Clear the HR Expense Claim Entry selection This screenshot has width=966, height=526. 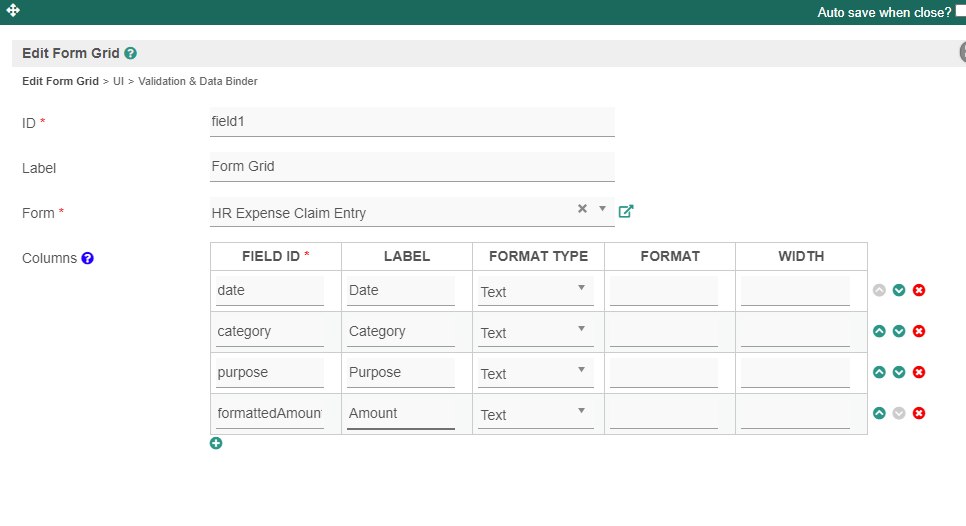[x=582, y=209]
